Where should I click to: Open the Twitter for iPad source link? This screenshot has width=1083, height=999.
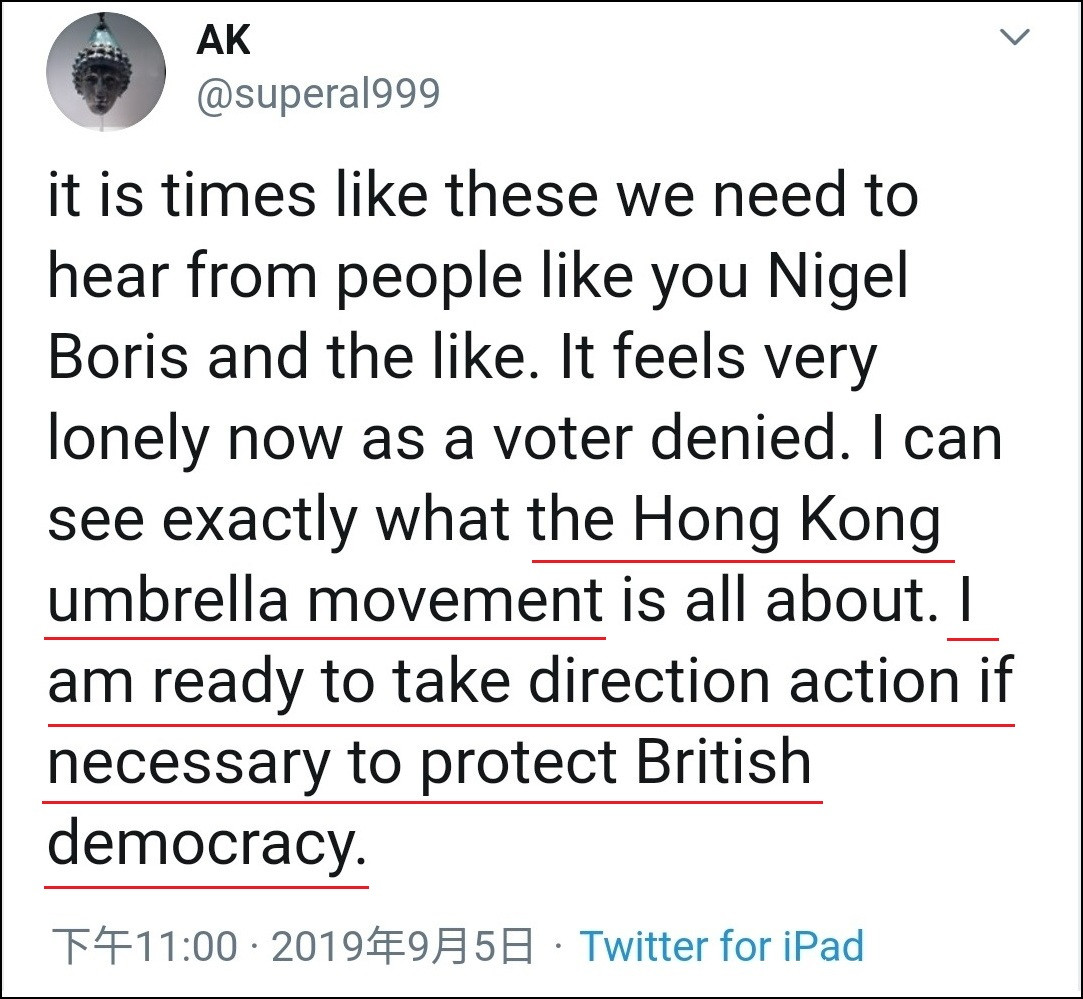pyautogui.click(x=722, y=945)
